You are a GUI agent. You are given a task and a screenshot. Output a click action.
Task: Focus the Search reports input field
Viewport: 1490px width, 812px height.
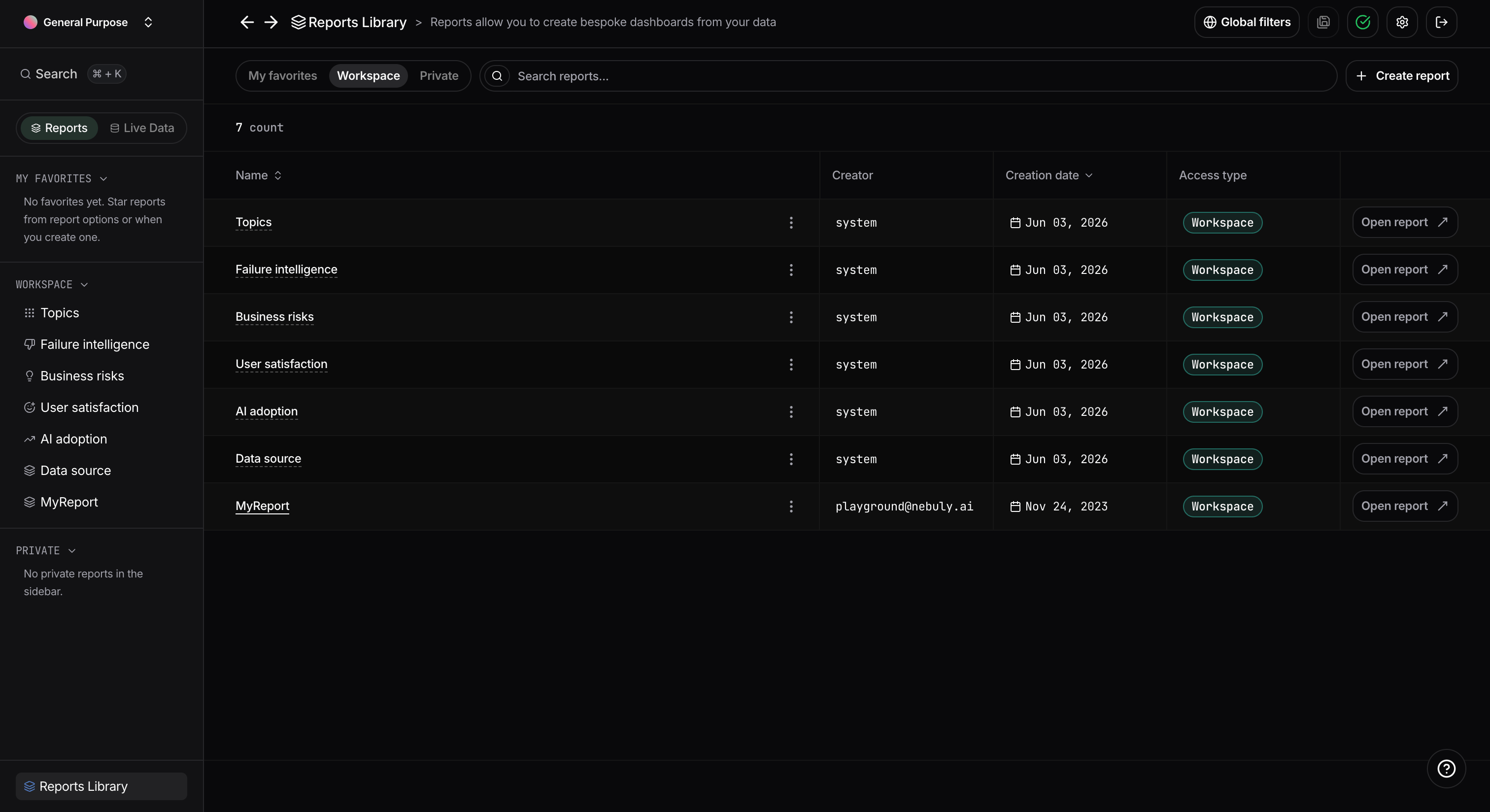[x=908, y=76]
